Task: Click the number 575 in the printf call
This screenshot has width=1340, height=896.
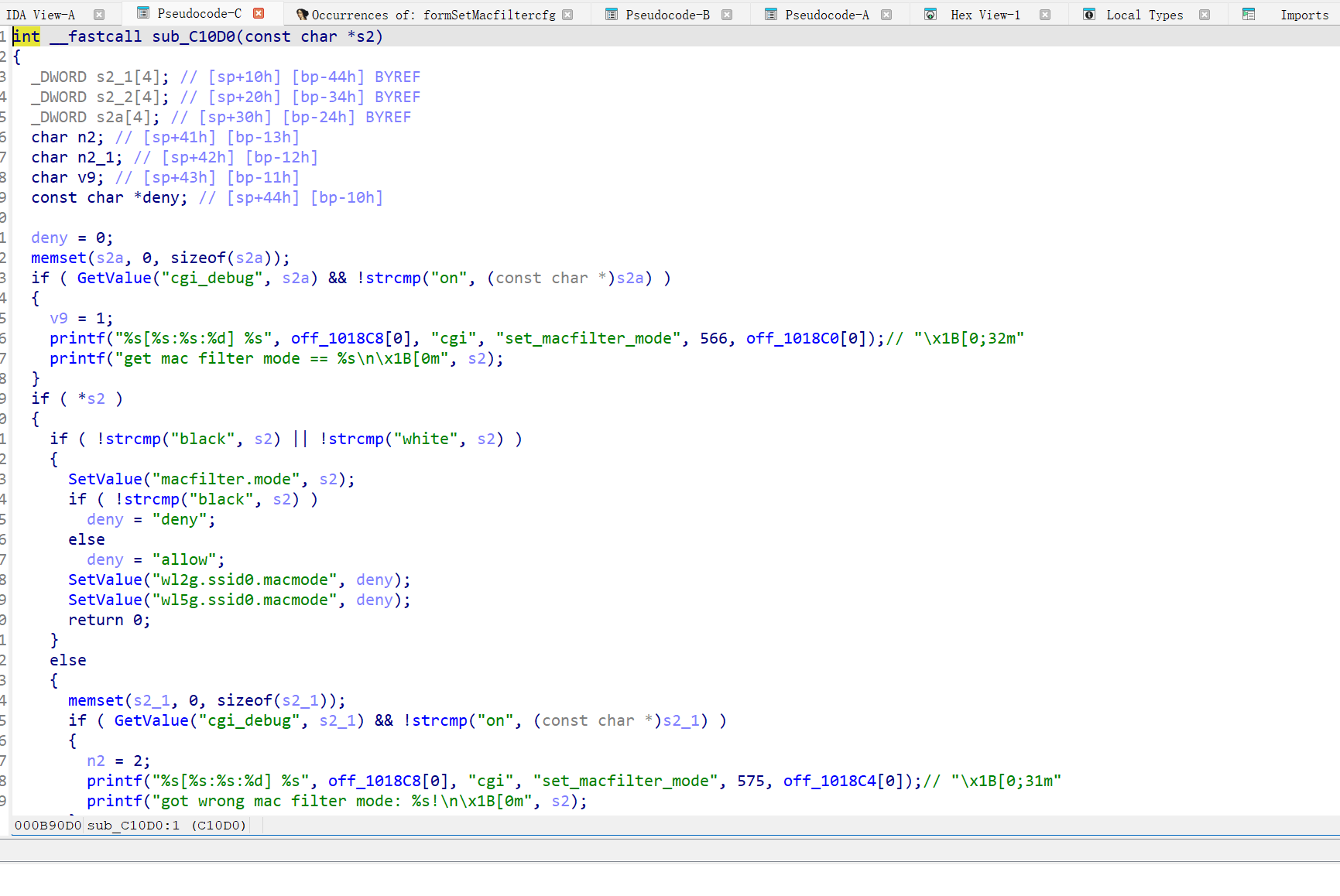Action: (x=751, y=781)
